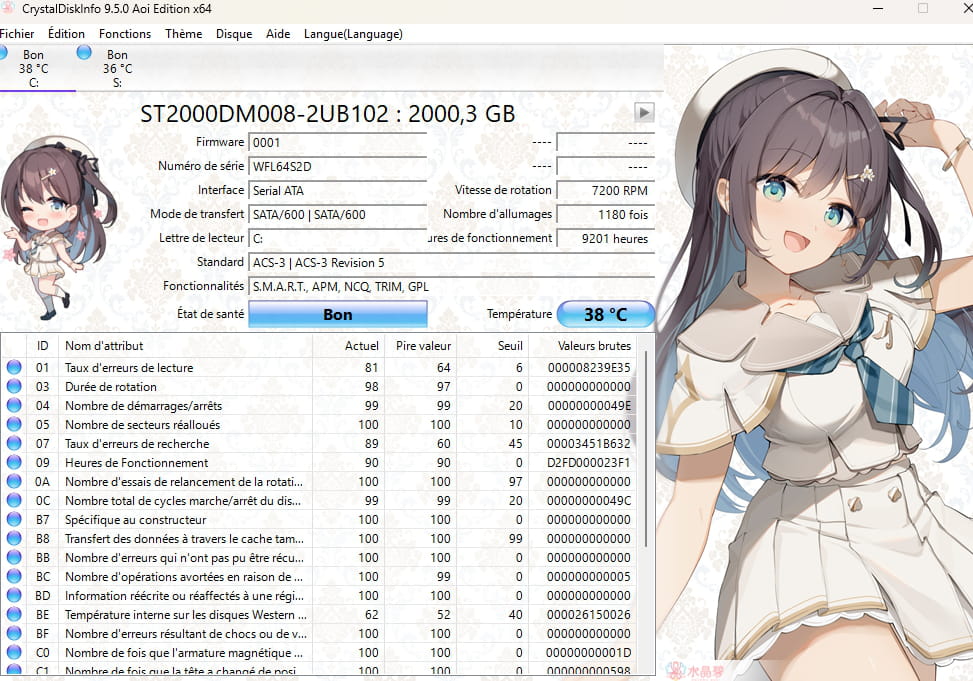Click the 38 °C temperature button
Screen dimensions: 973x681
click(x=606, y=314)
